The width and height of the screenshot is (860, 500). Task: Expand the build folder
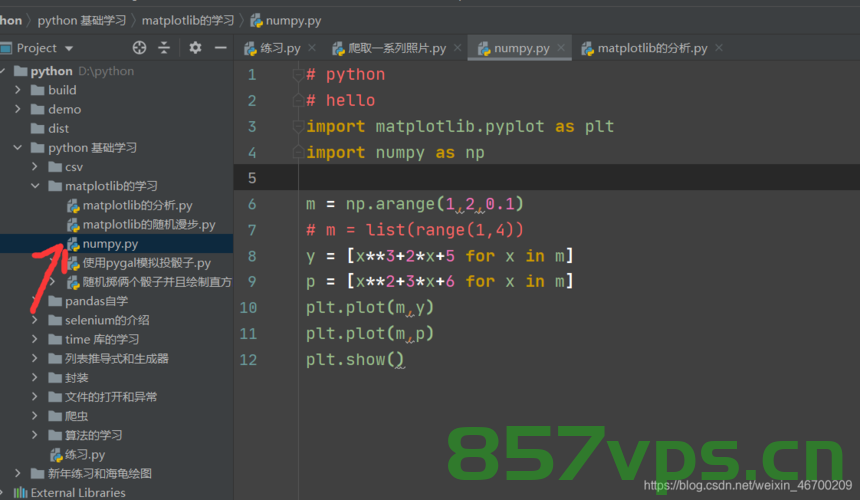coord(18,90)
